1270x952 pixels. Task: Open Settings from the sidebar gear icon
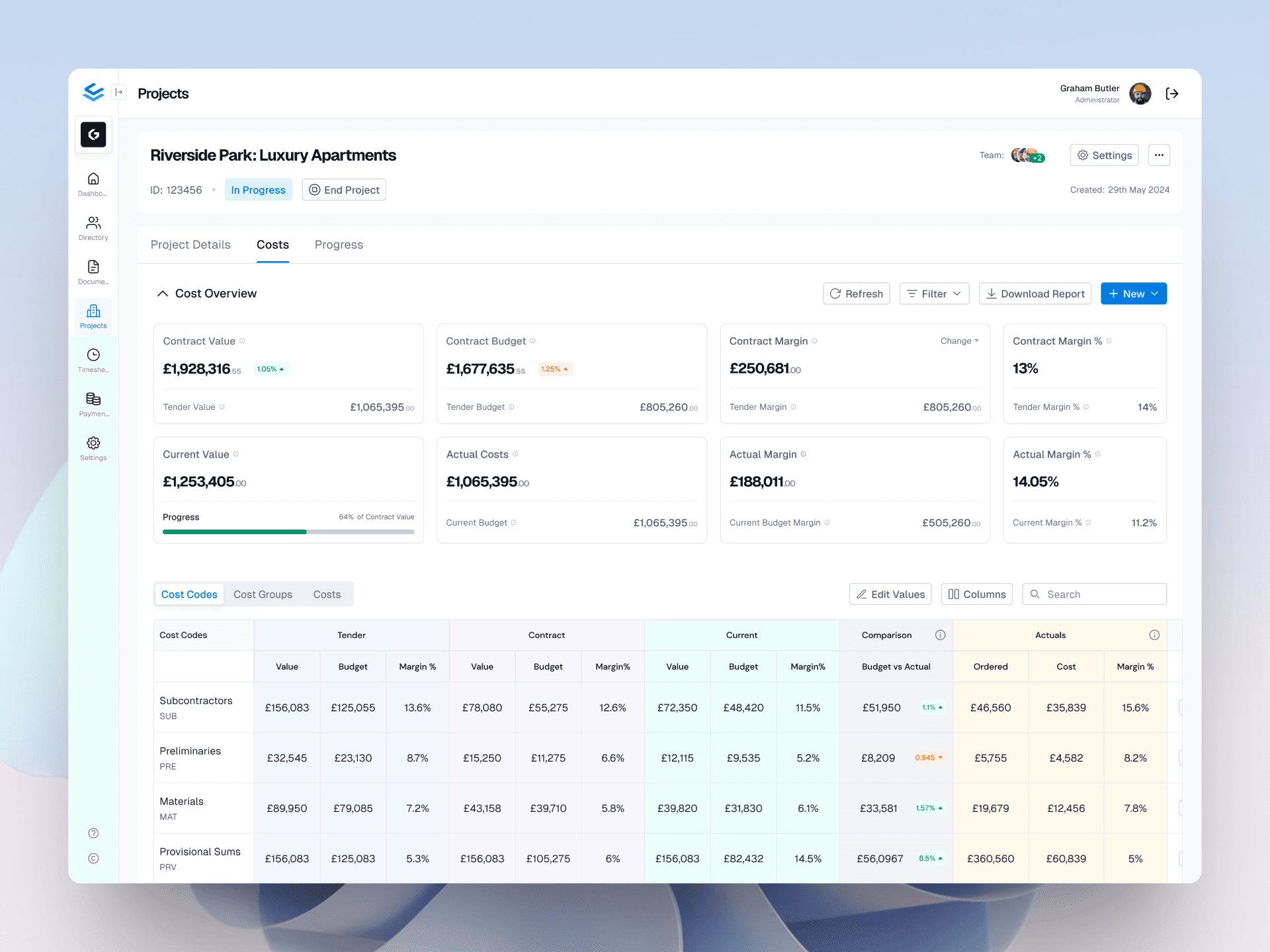click(x=93, y=448)
